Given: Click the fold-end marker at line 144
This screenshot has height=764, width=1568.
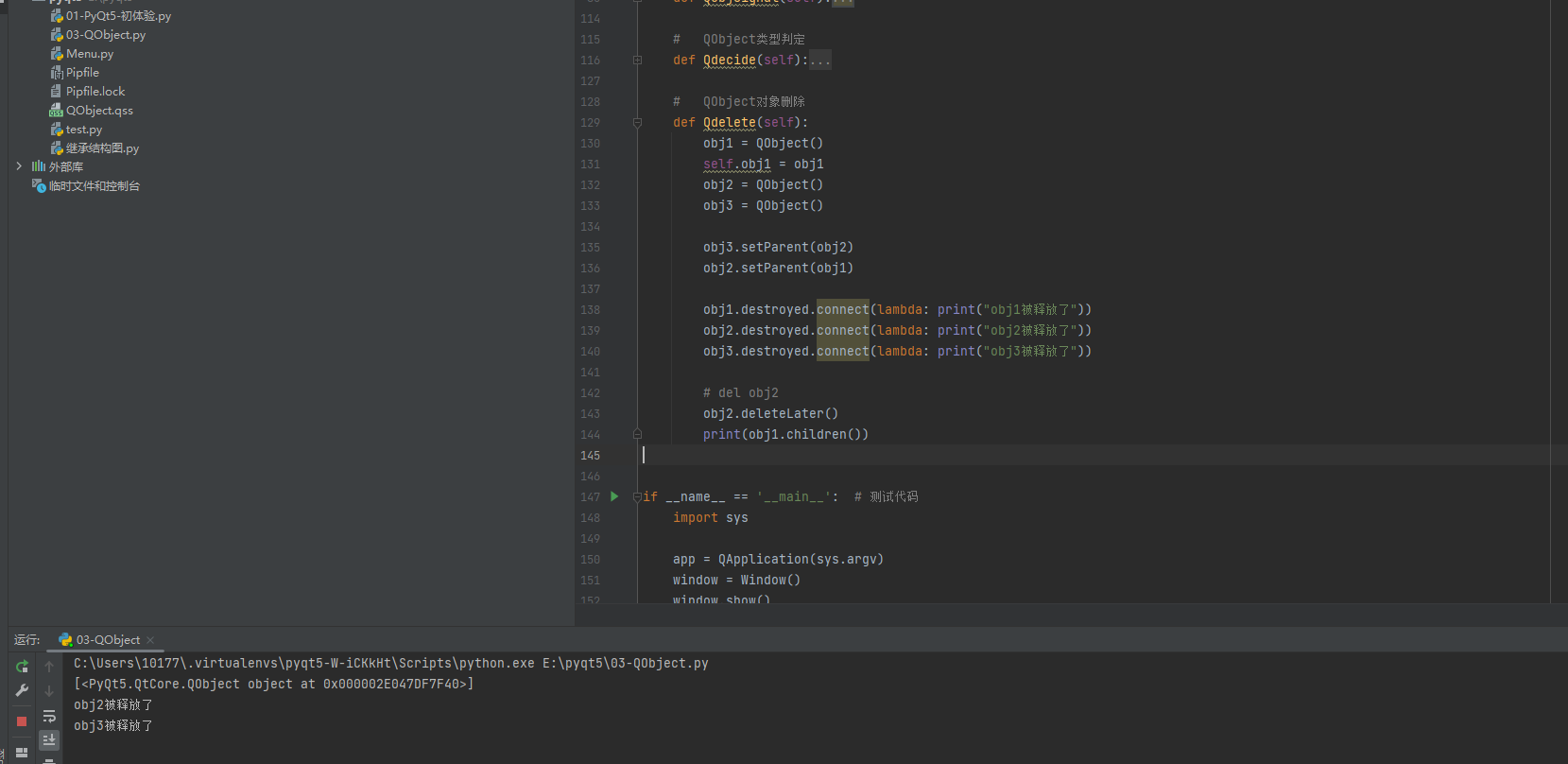Looking at the screenshot, I should 637,434.
